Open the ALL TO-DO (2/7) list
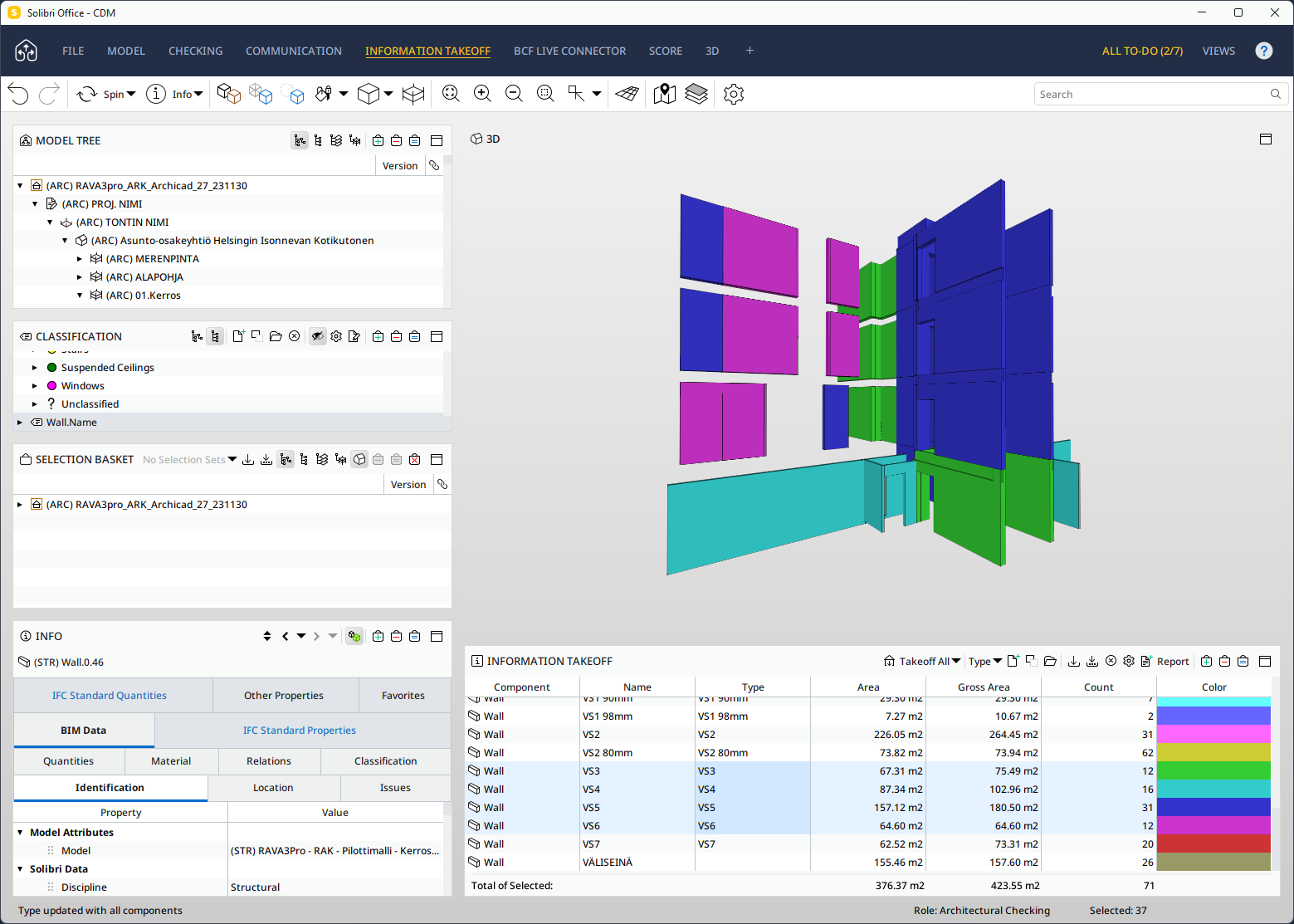1294x924 pixels. pos(1142,51)
